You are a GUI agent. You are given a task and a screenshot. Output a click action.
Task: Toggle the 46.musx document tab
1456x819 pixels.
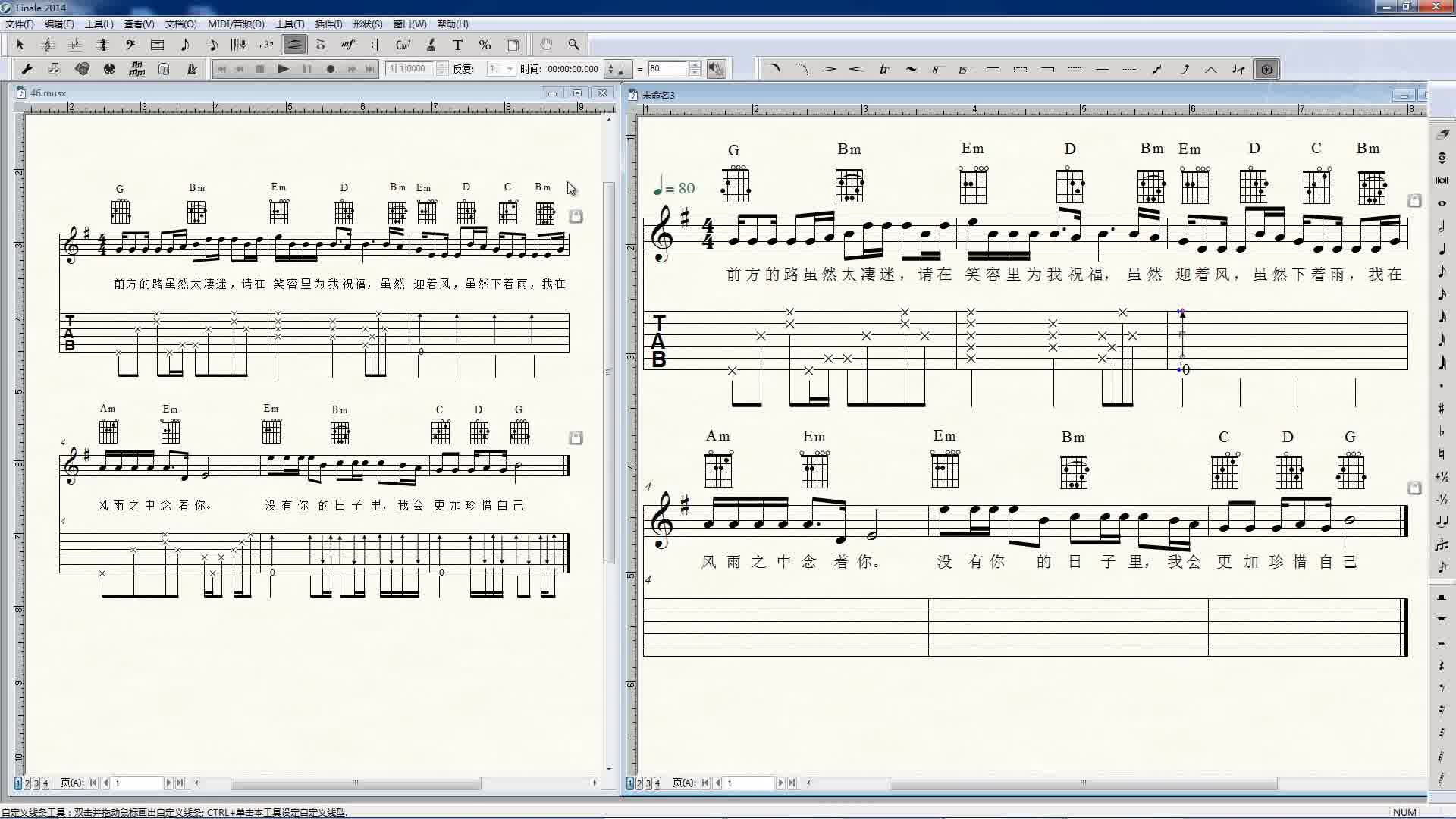click(48, 92)
